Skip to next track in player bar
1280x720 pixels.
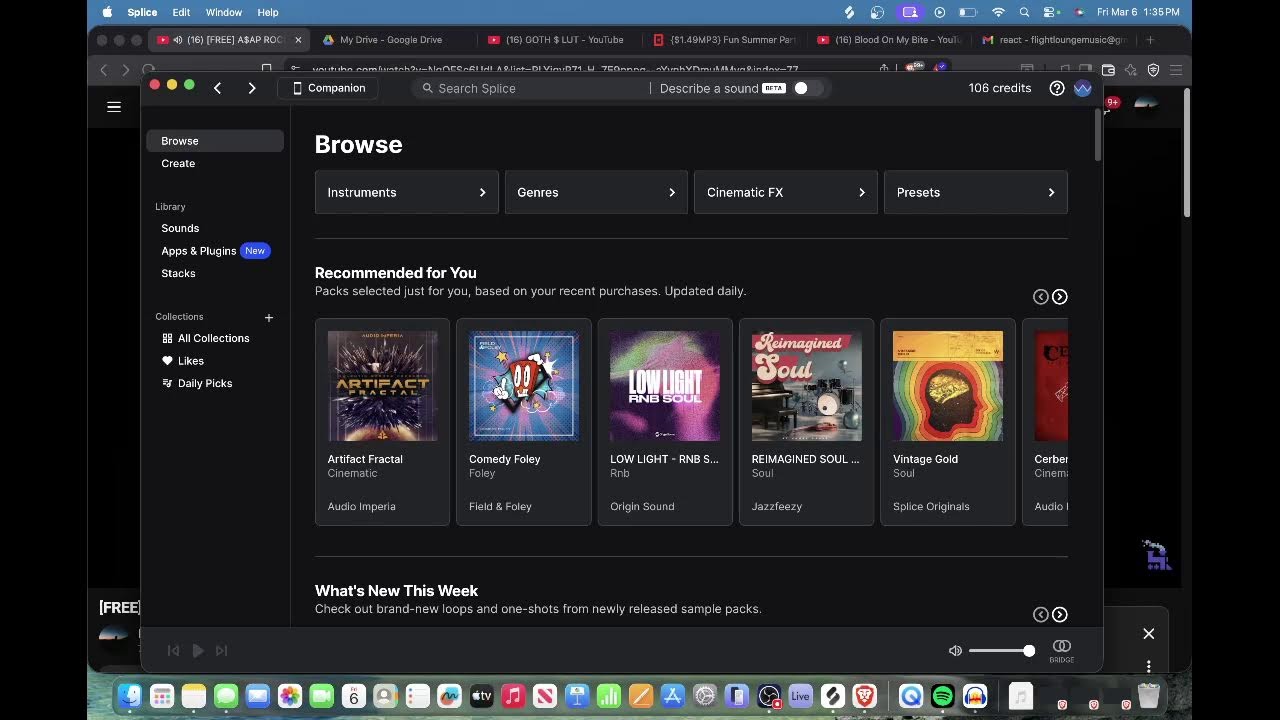[x=222, y=651]
